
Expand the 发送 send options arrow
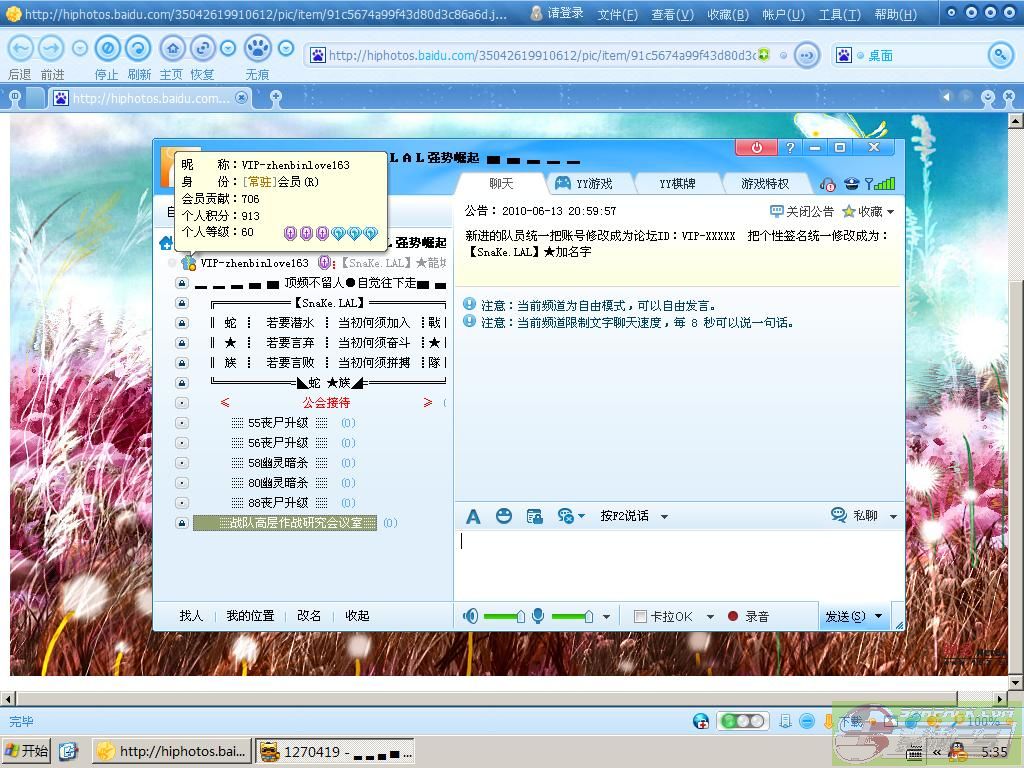coord(878,617)
